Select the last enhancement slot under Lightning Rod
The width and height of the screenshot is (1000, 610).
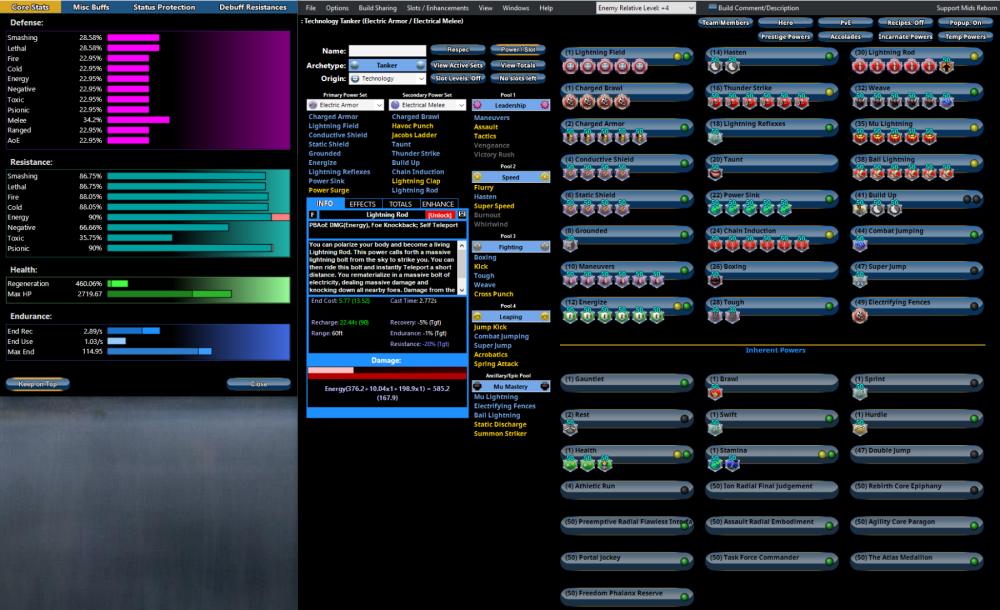coord(946,67)
